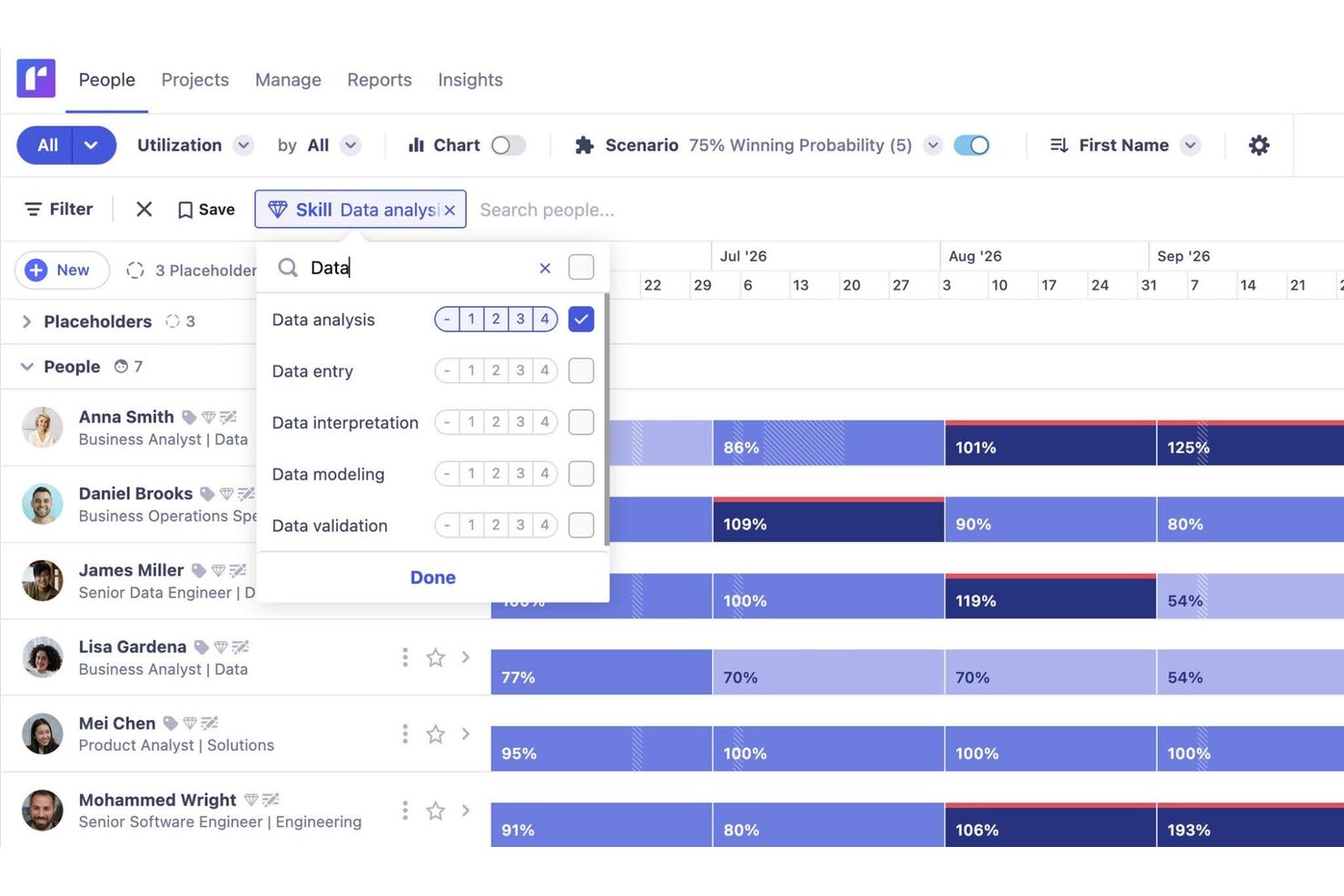This screenshot has height=896, width=1344.
Task: Expand Lisa Gardena's row chevron
Action: (466, 657)
